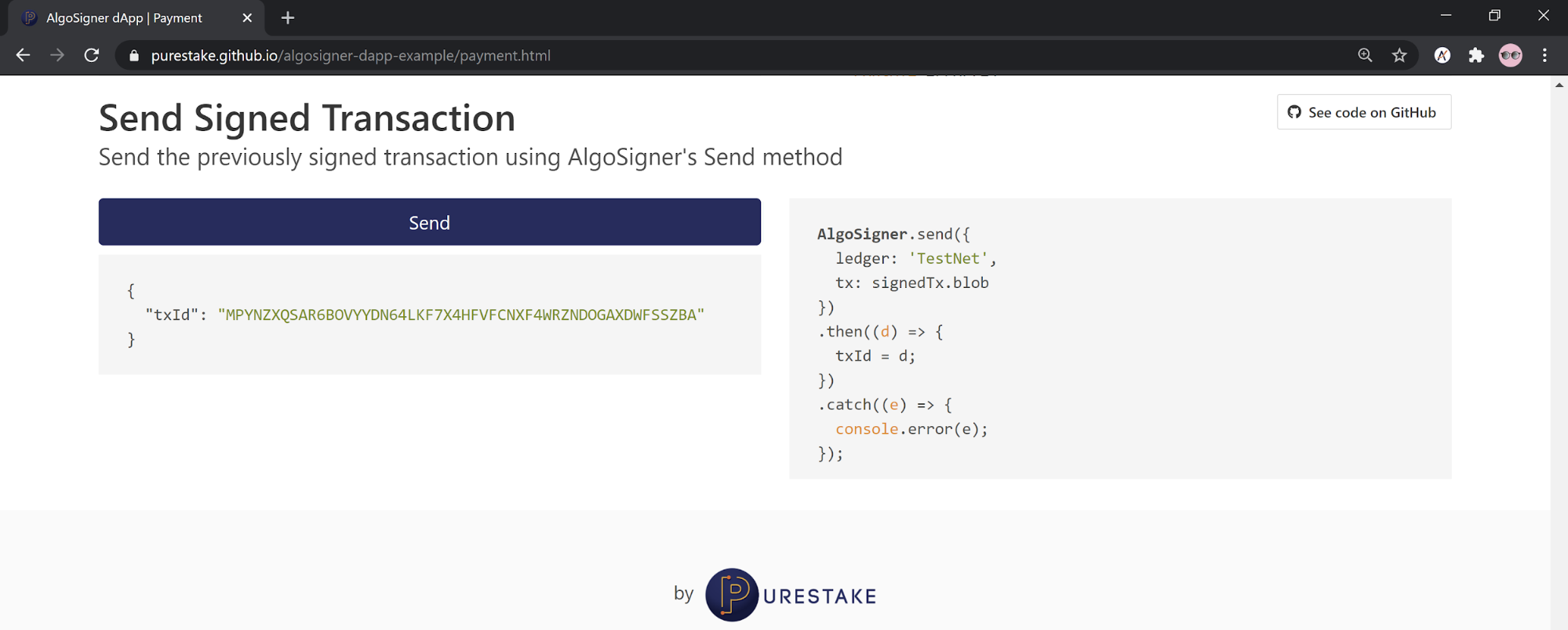Click the browser back arrow
This screenshot has width=1568, height=630.
click(x=23, y=55)
